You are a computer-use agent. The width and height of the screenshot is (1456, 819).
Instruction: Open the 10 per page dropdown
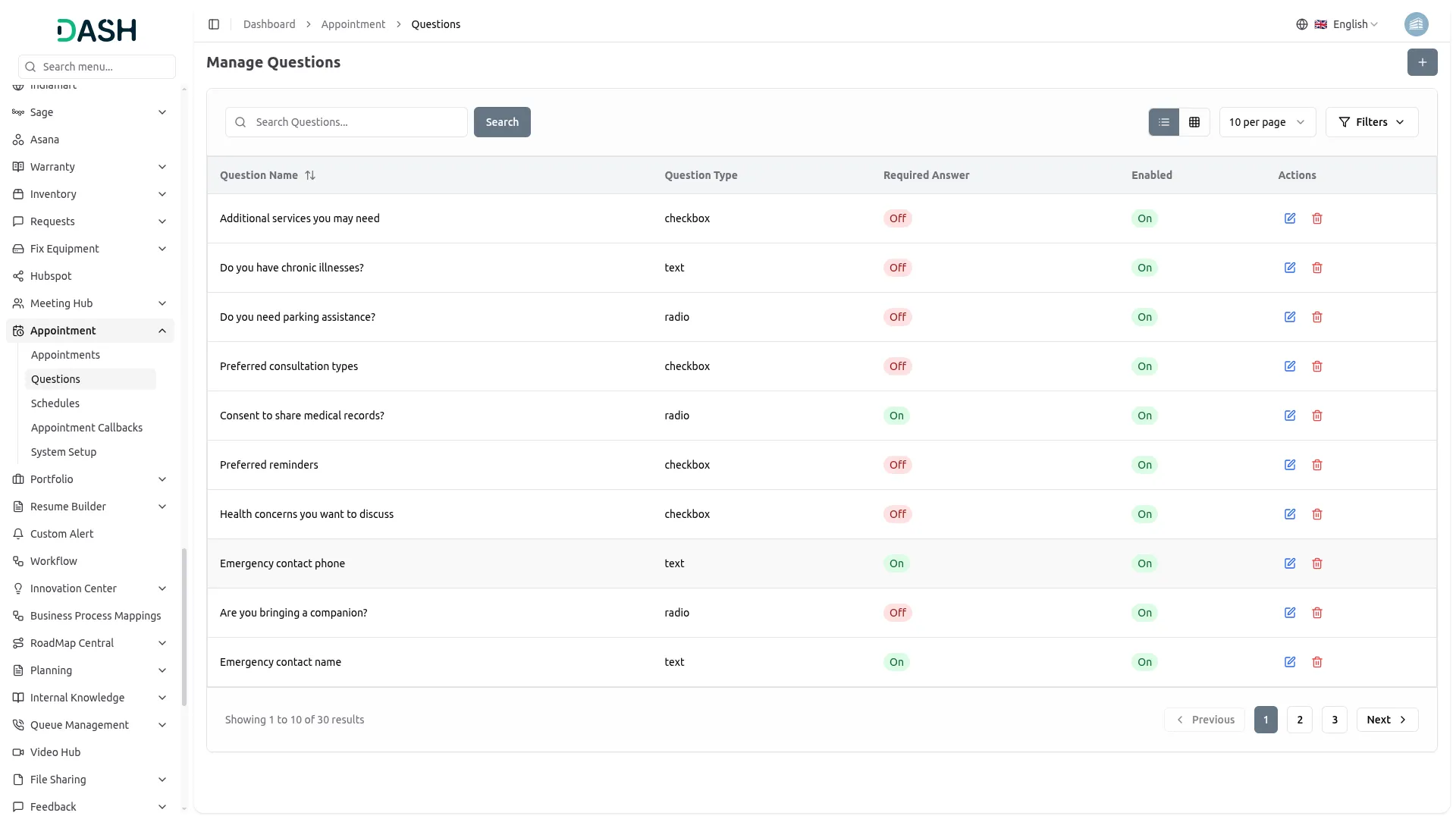coord(1266,122)
